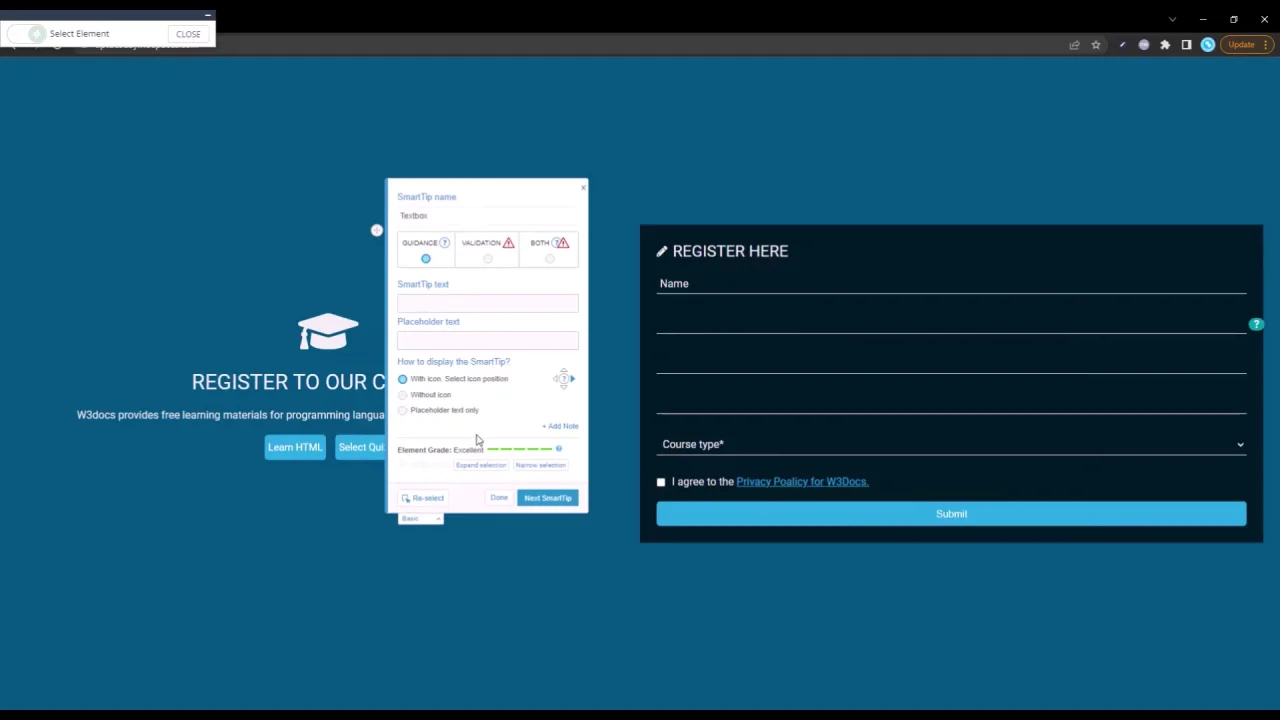The width and height of the screenshot is (1280, 720).
Task: Click the teal SmartTip question mark icon
Action: tap(1256, 324)
